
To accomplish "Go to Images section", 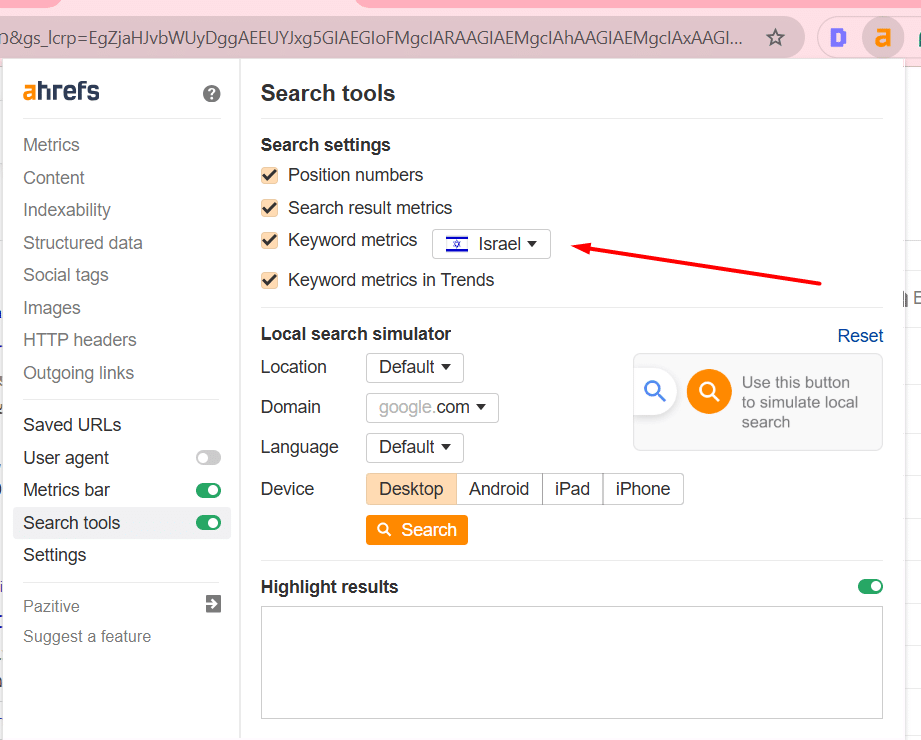I will 52,308.
